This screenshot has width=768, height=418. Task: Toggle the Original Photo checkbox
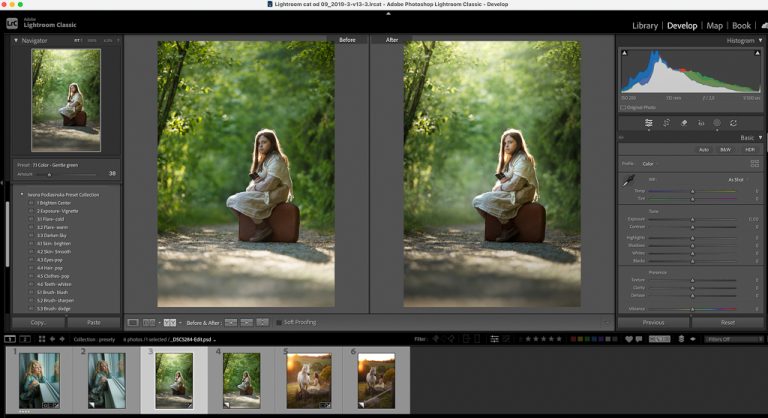coord(625,107)
